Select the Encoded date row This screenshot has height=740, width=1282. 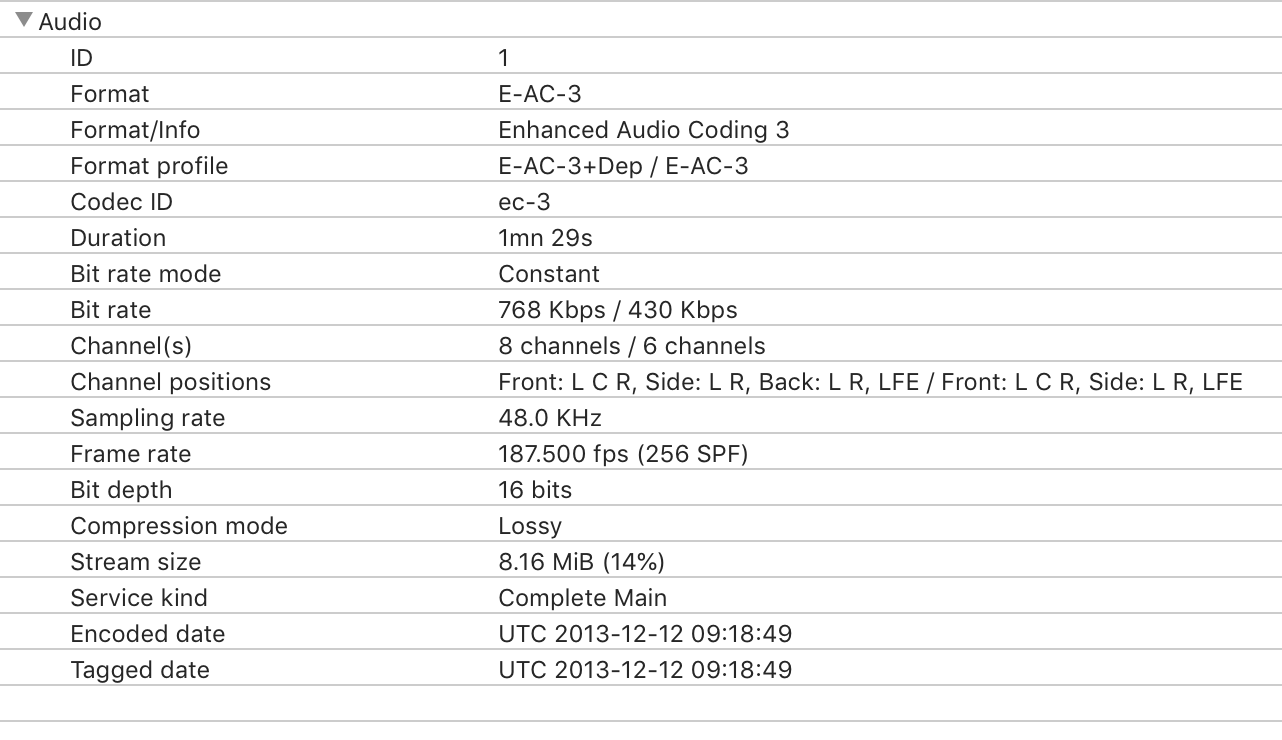641,633
